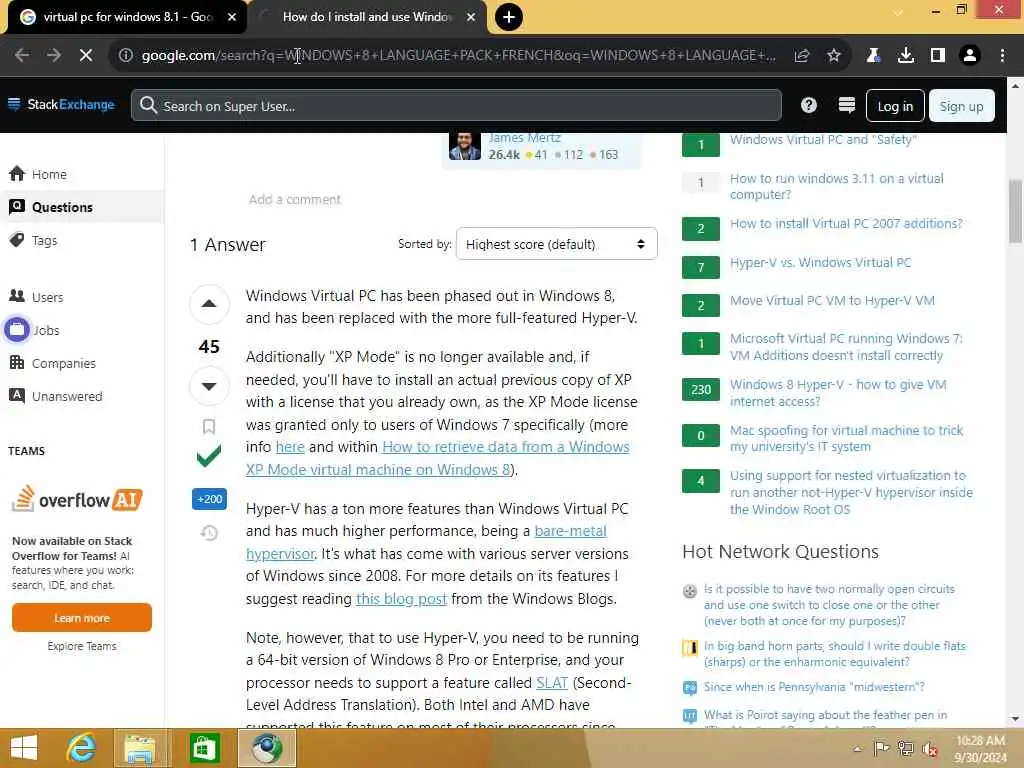This screenshot has width=1024, height=768.
Task: Switch to 'virtual pc for windows 8.1' tab
Action: (x=127, y=17)
